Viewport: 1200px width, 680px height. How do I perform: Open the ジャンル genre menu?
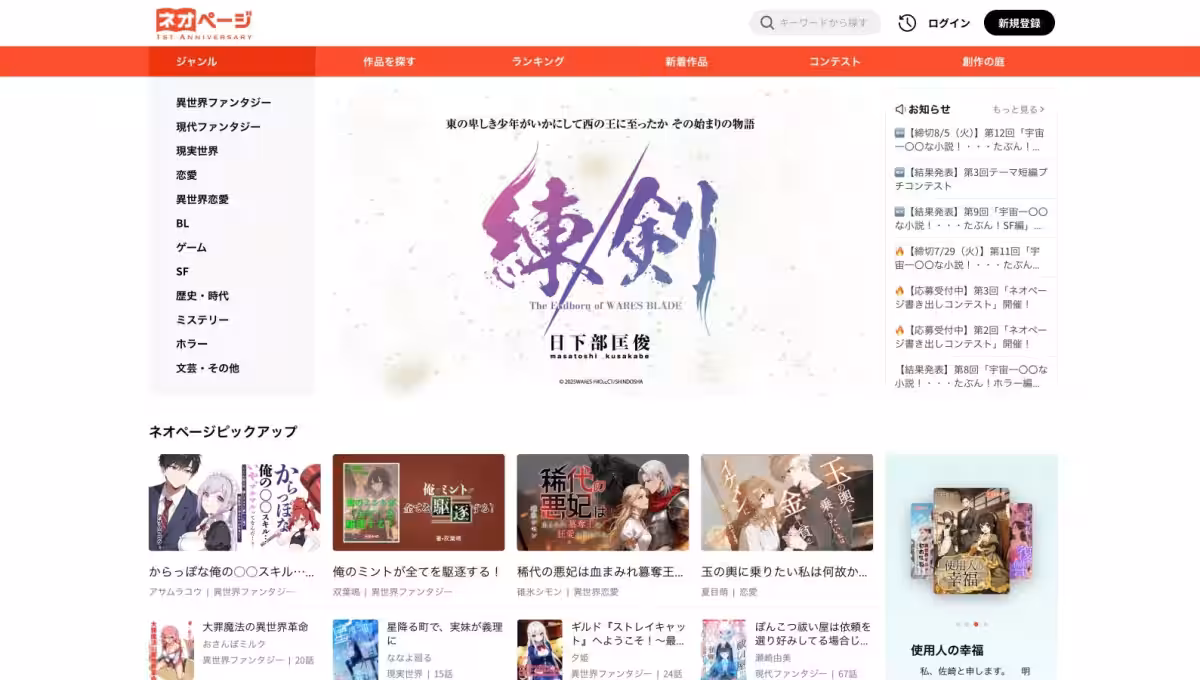pyautogui.click(x=197, y=62)
